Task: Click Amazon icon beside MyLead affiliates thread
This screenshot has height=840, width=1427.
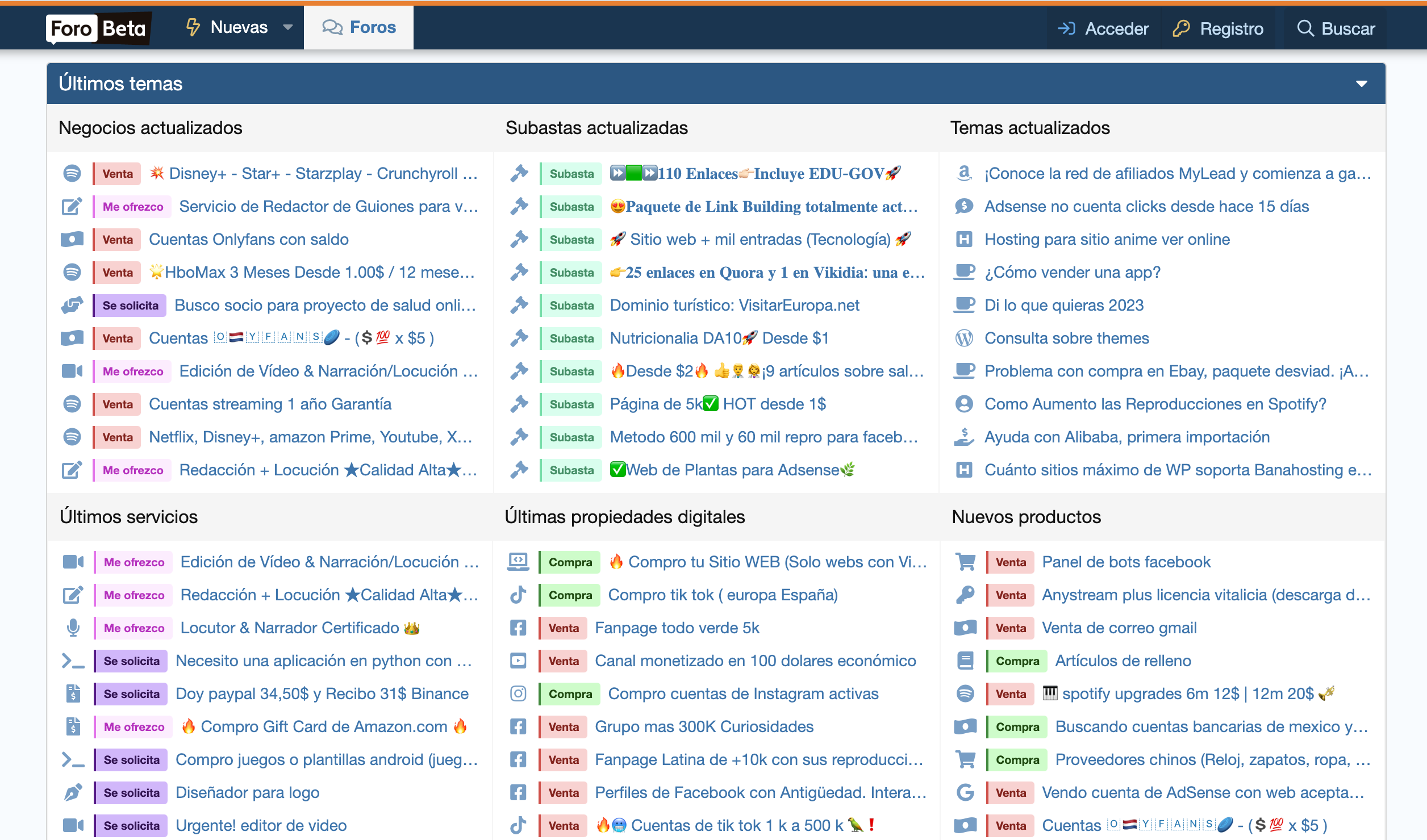Action: coord(964,173)
